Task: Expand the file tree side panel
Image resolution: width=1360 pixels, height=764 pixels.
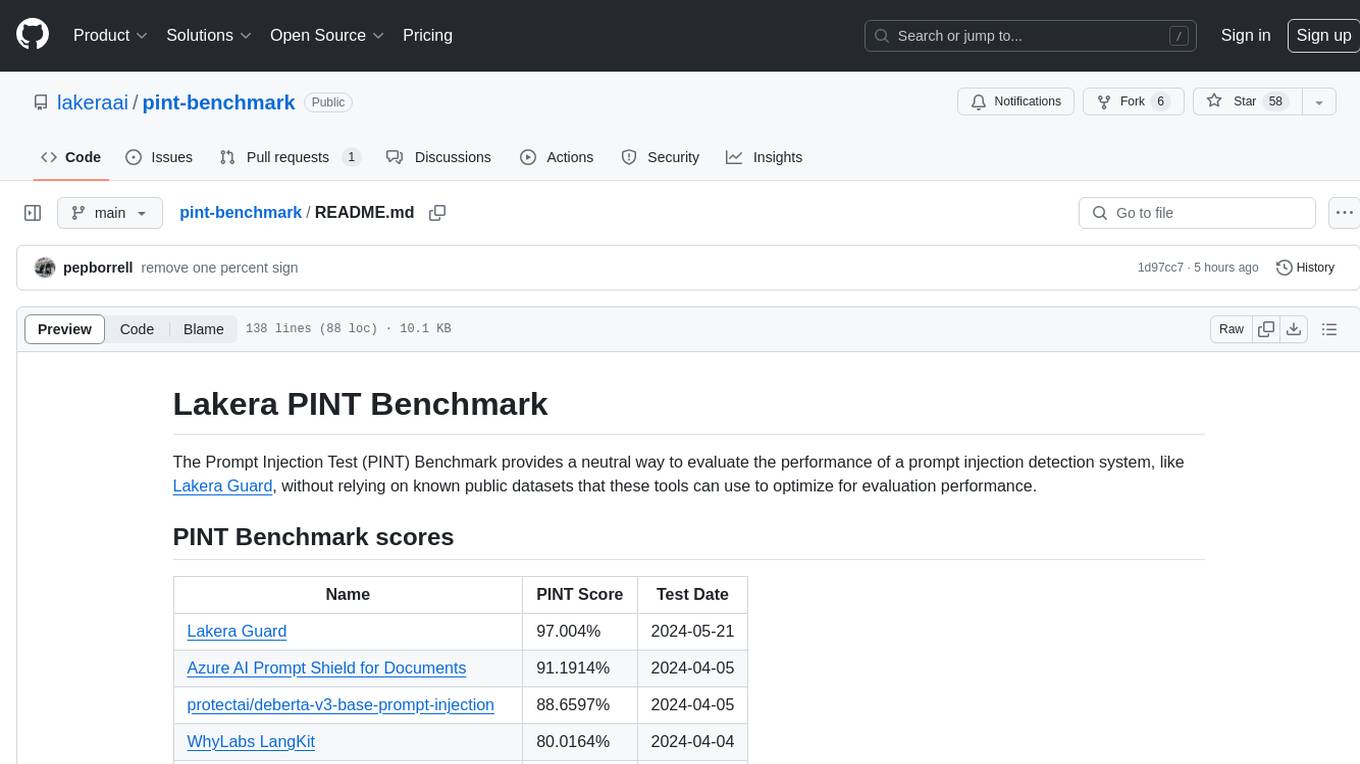Action: click(x=33, y=213)
